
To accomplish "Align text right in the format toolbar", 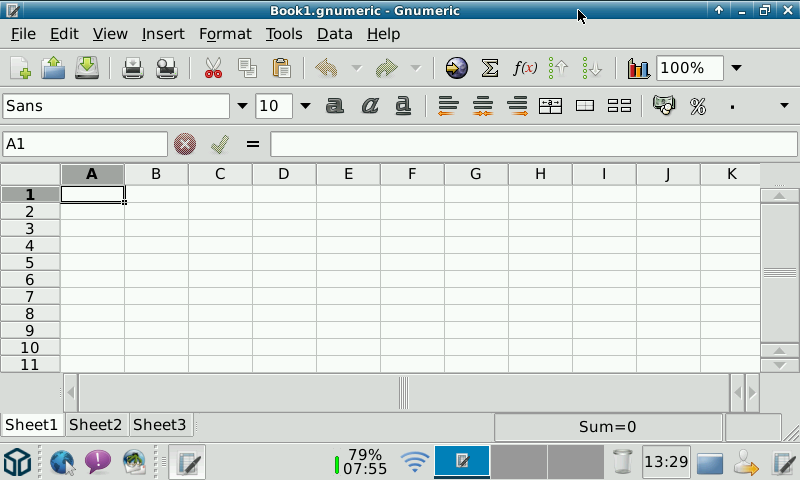I will tap(517, 106).
